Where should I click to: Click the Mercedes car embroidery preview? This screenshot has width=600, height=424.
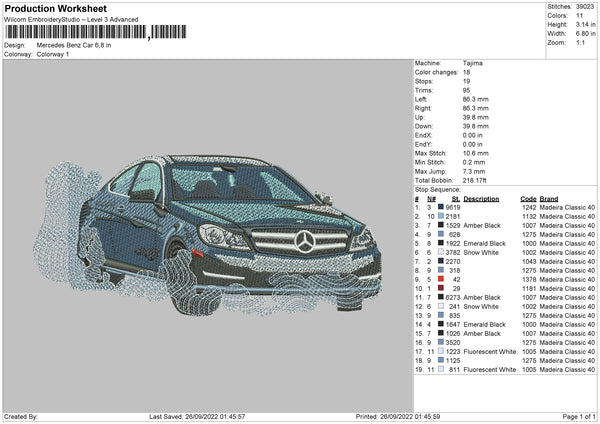coord(207,234)
